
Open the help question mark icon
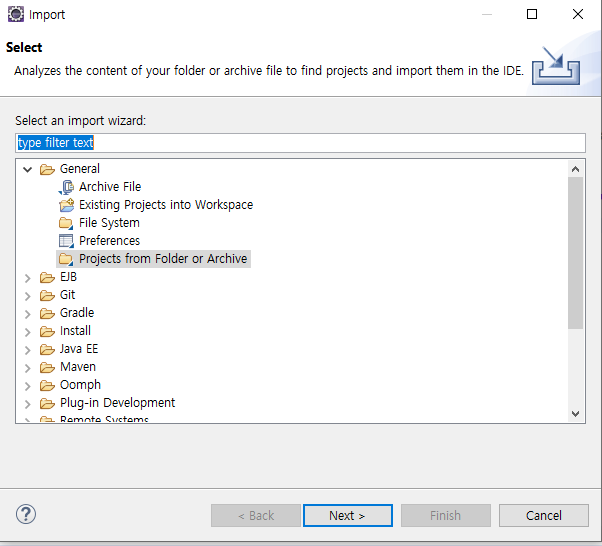pos(26,514)
